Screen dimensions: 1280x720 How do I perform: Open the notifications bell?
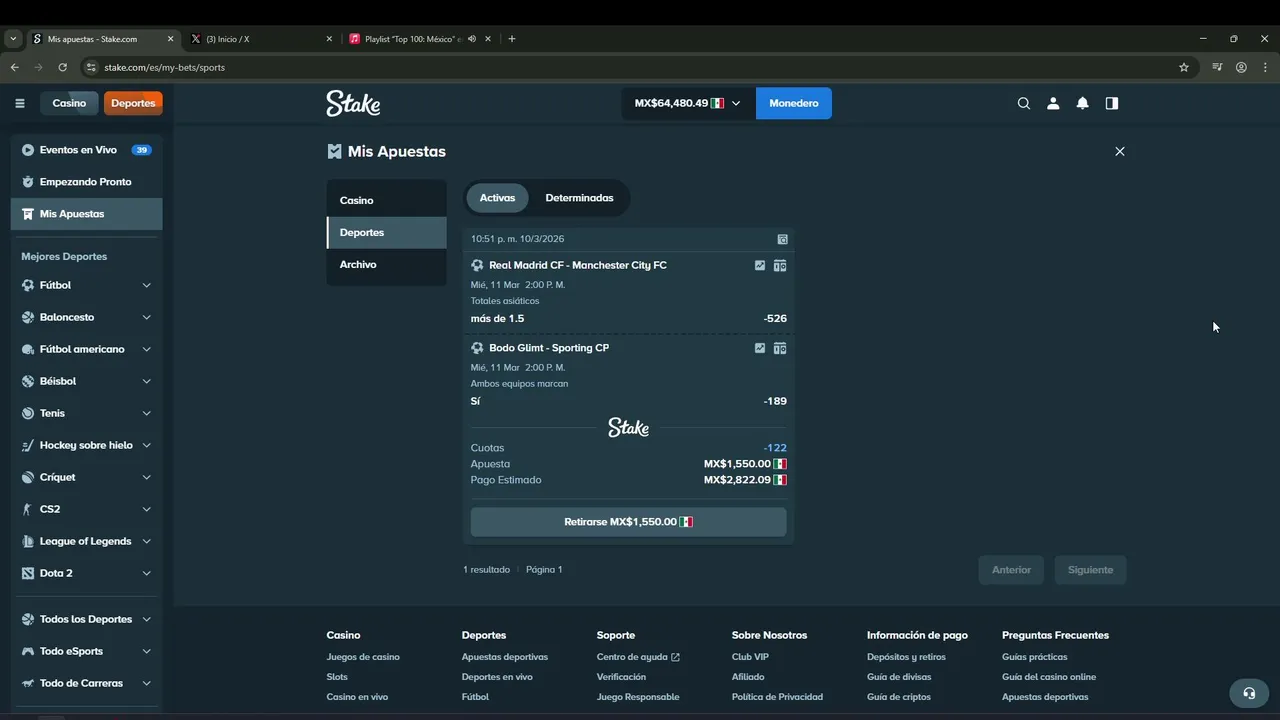pyautogui.click(x=1082, y=103)
